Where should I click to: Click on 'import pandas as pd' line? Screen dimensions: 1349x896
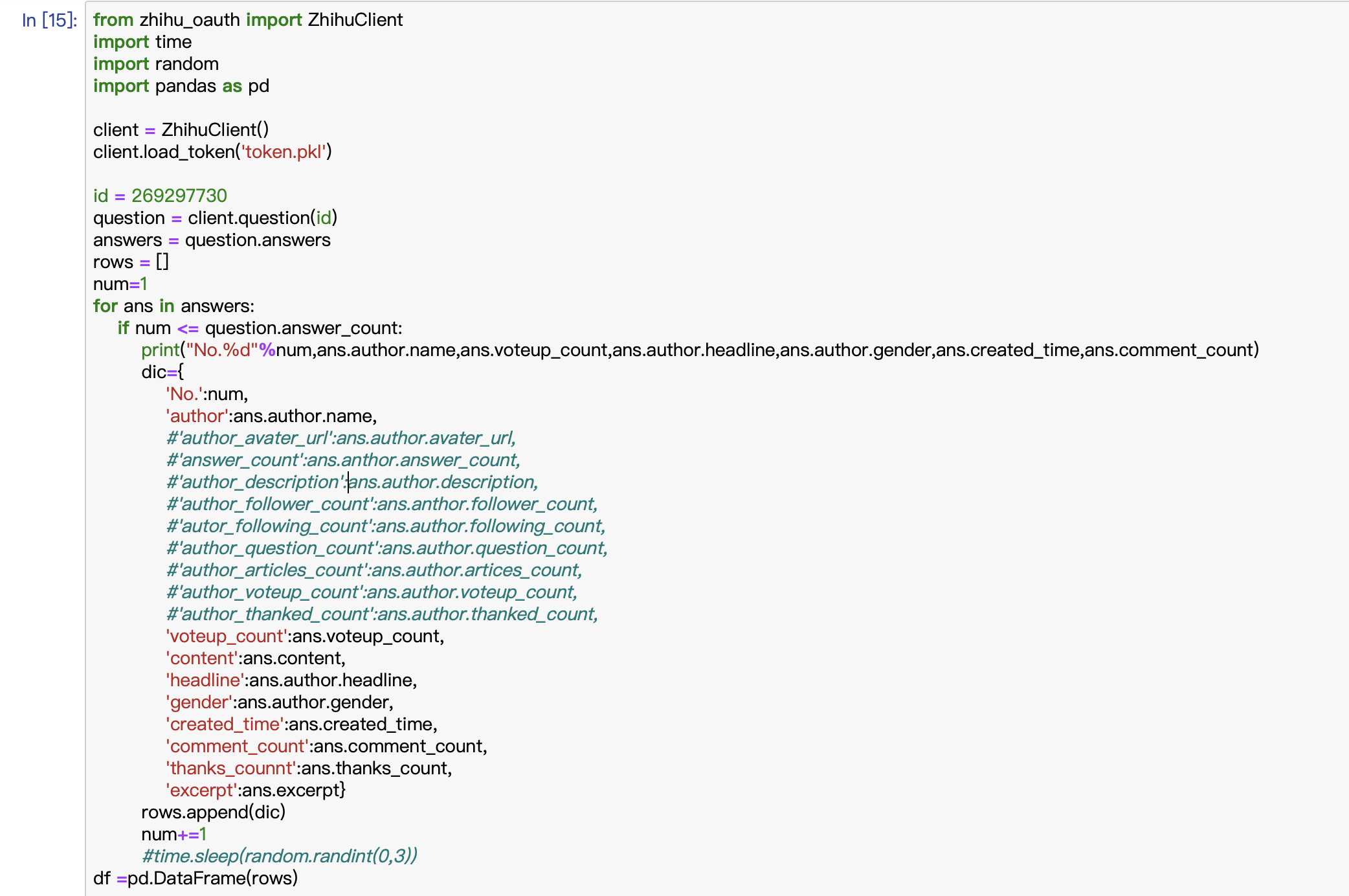click(x=181, y=86)
